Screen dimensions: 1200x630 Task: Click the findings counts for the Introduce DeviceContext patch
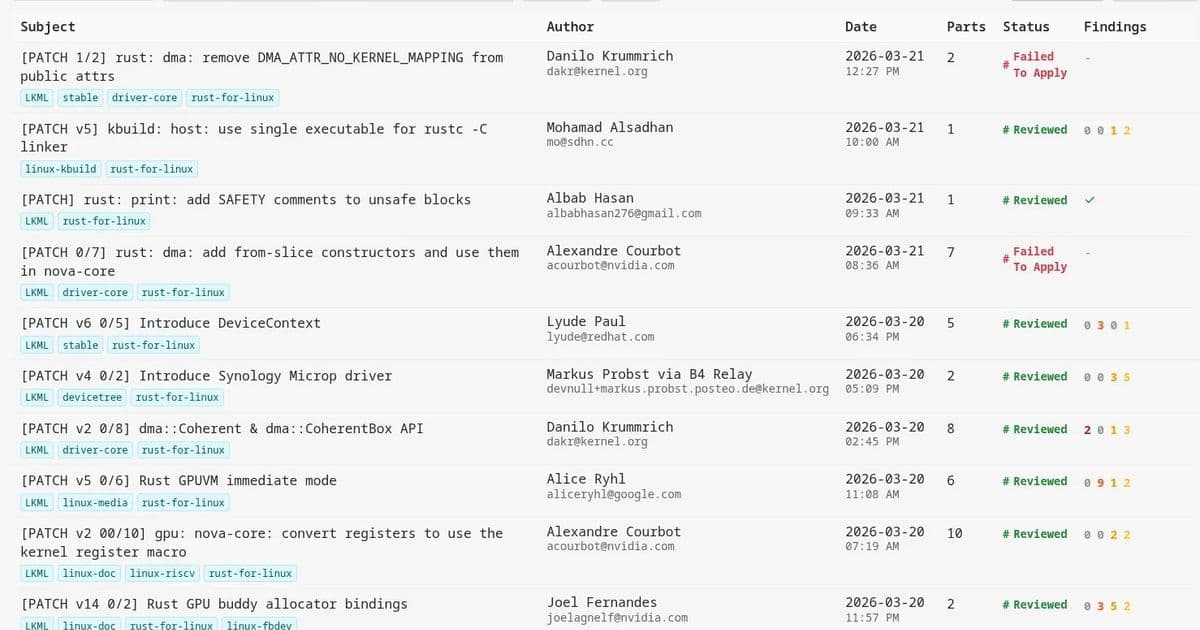[1107, 325]
